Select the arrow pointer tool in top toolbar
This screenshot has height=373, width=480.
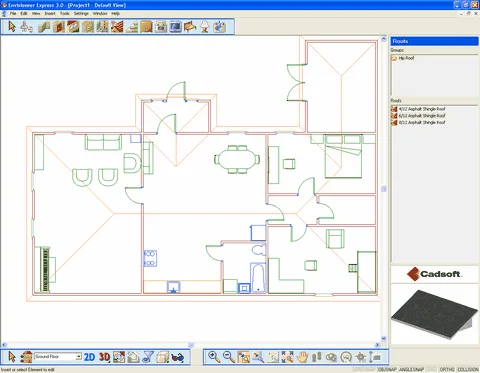12,27
